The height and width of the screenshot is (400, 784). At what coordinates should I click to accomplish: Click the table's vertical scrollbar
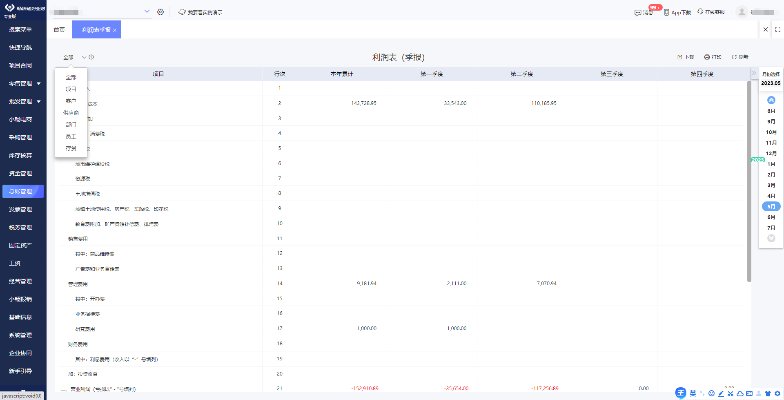point(750,180)
